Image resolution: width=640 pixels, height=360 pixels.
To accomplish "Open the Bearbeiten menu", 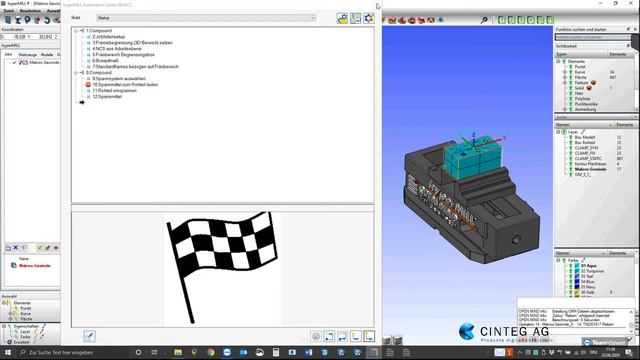I will tap(30, 11).
